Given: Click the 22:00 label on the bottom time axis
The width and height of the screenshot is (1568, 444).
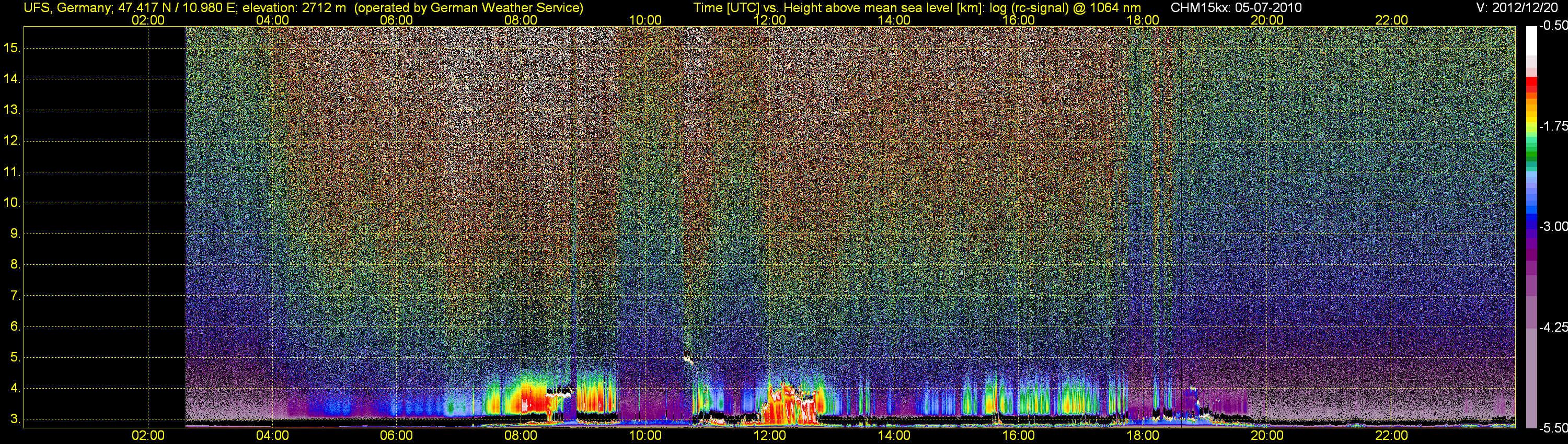Looking at the screenshot, I should point(1391,436).
